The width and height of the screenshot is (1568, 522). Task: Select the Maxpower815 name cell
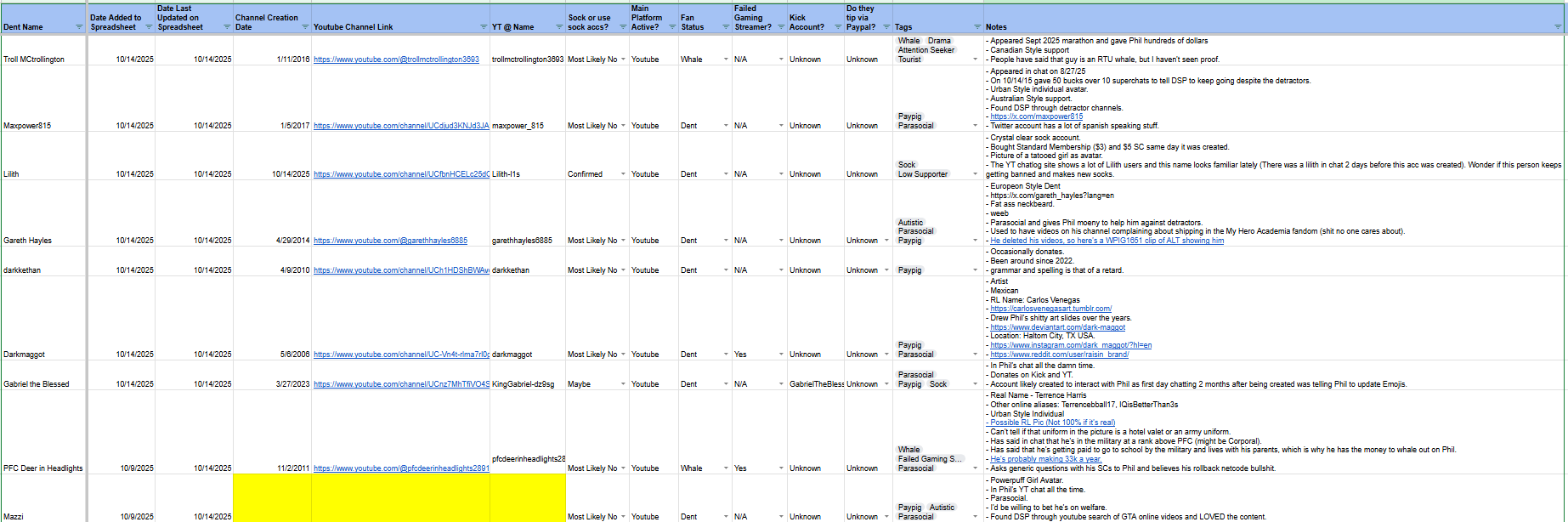(x=44, y=99)
